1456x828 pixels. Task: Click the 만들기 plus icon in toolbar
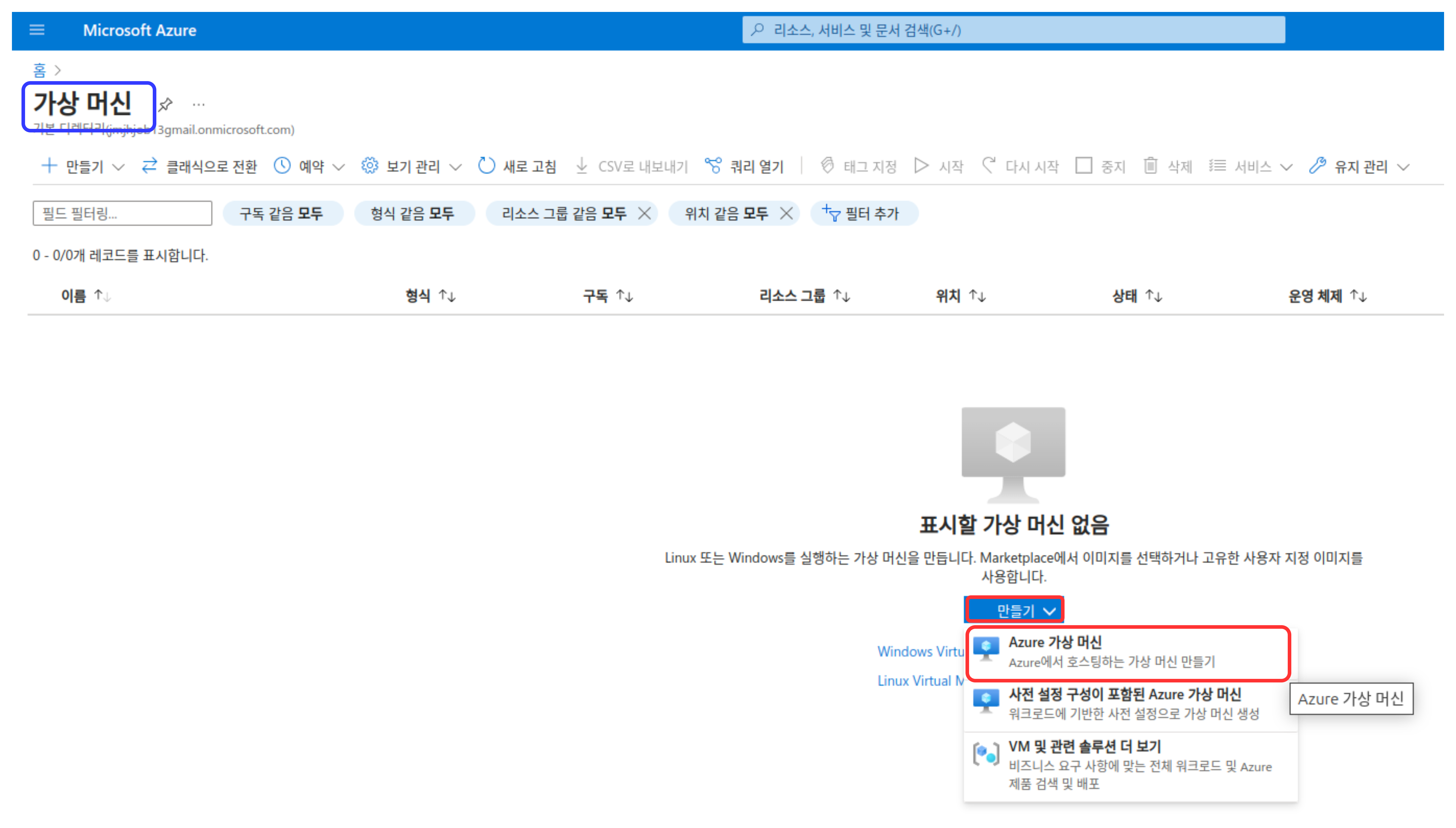click(50, 166)
